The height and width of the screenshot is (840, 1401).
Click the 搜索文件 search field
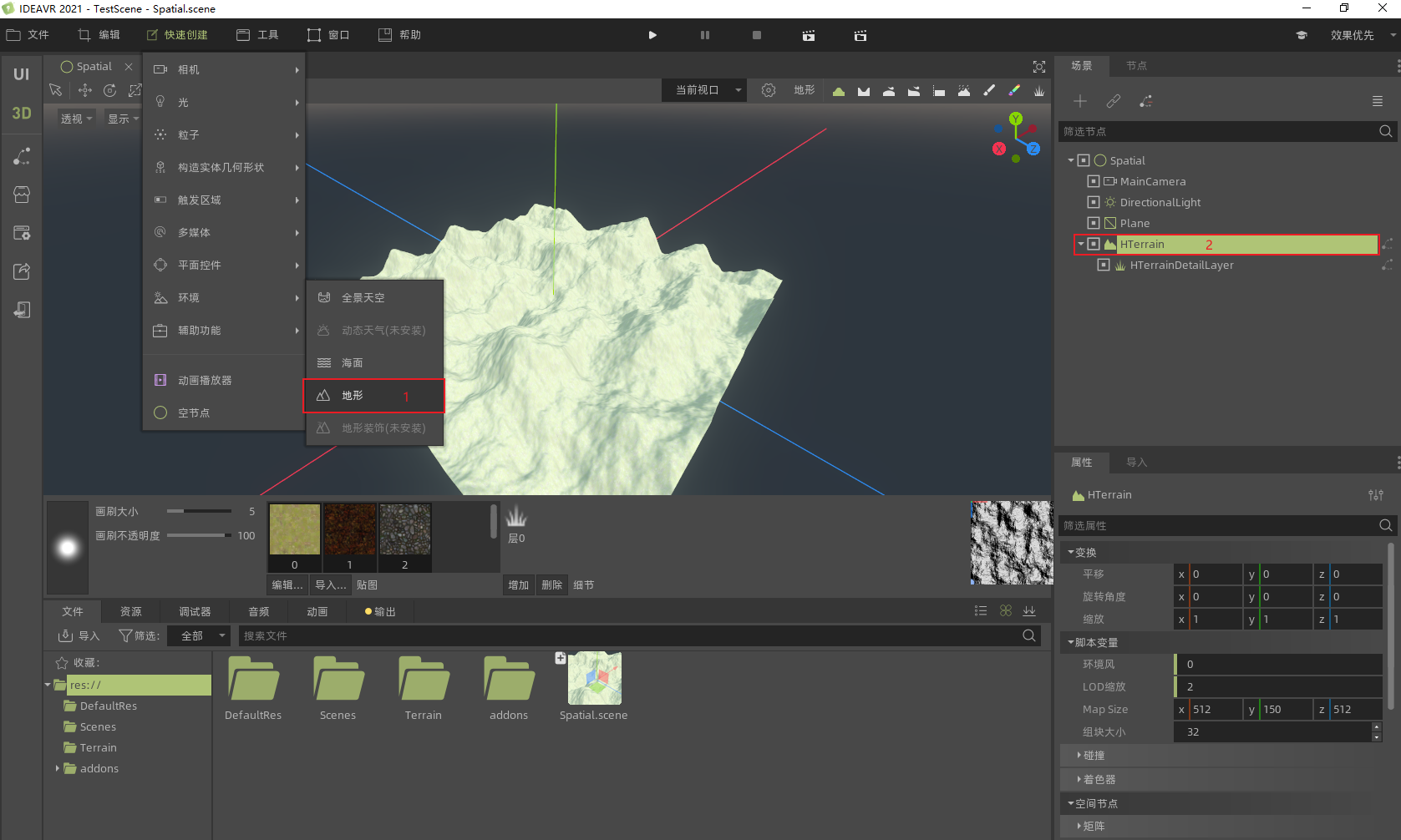pyautogui.click(x=639, y=636)
